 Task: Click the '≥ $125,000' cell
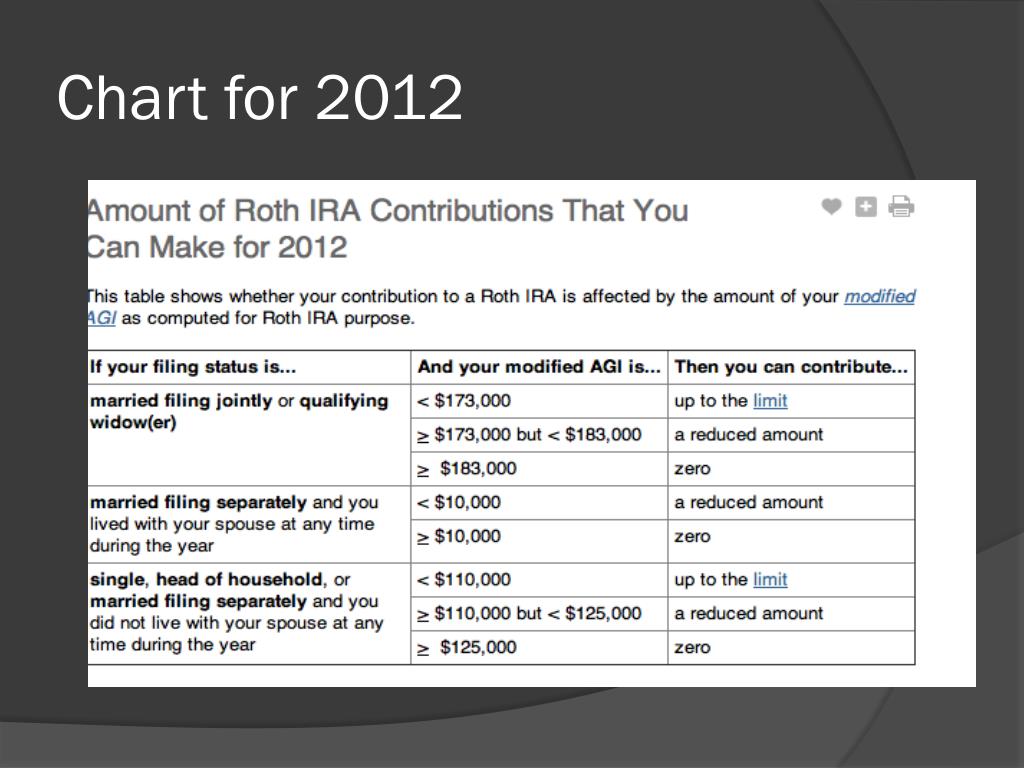[x=539, y=648]
